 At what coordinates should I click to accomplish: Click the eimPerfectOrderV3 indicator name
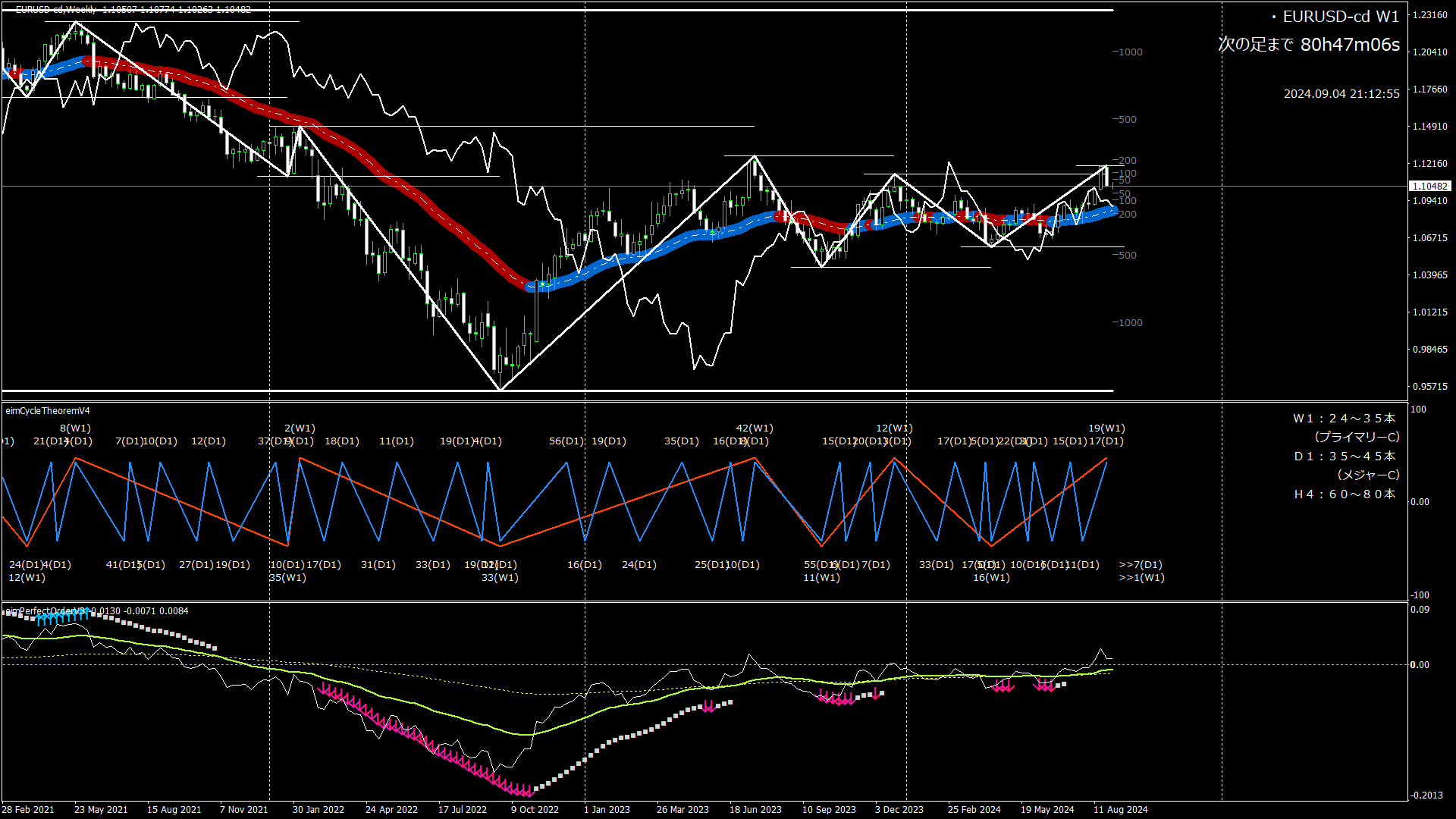coord(45,611)
